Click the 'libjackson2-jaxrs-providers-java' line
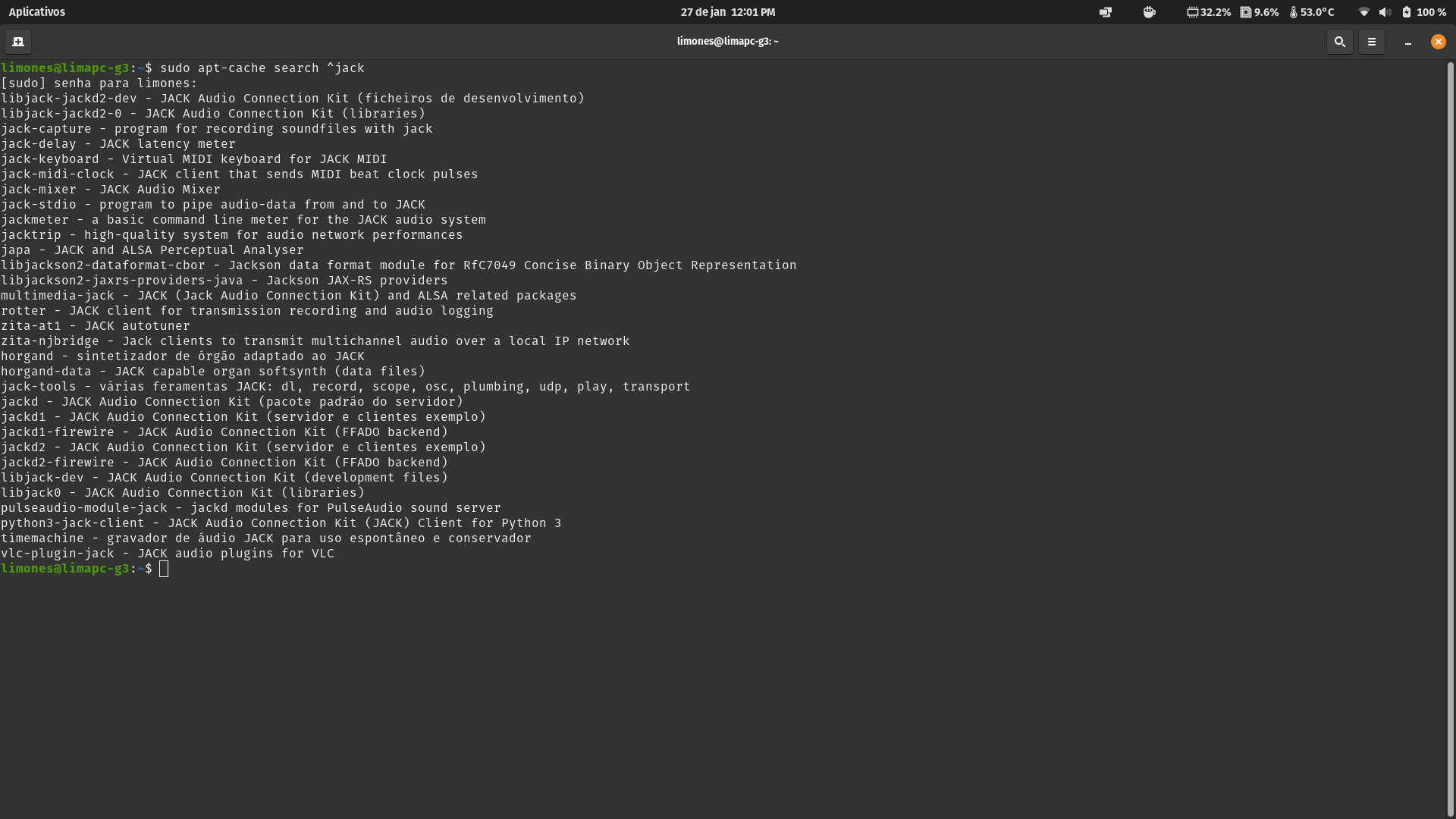 point(224,281)
